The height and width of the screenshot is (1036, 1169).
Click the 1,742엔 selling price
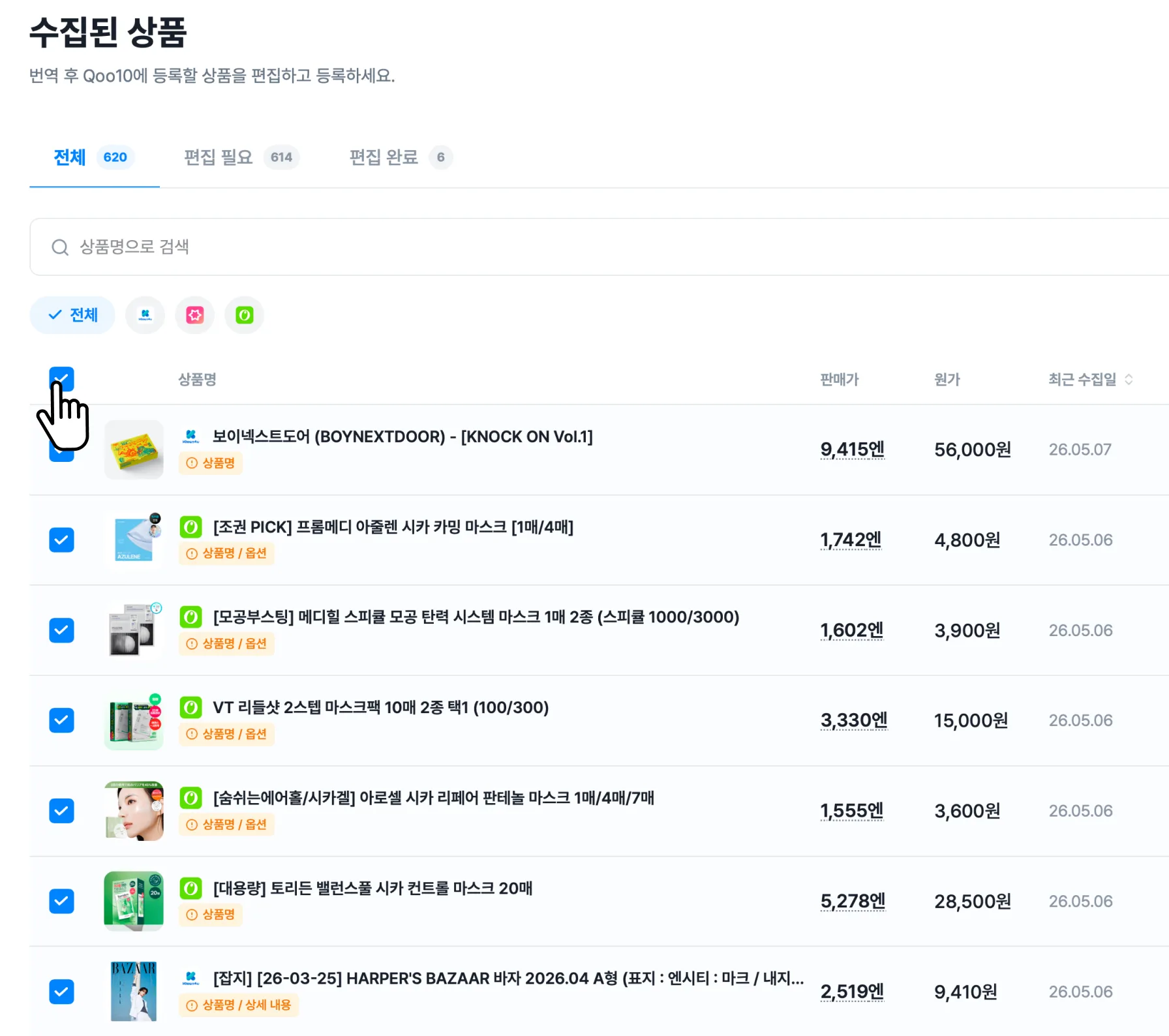851,540
